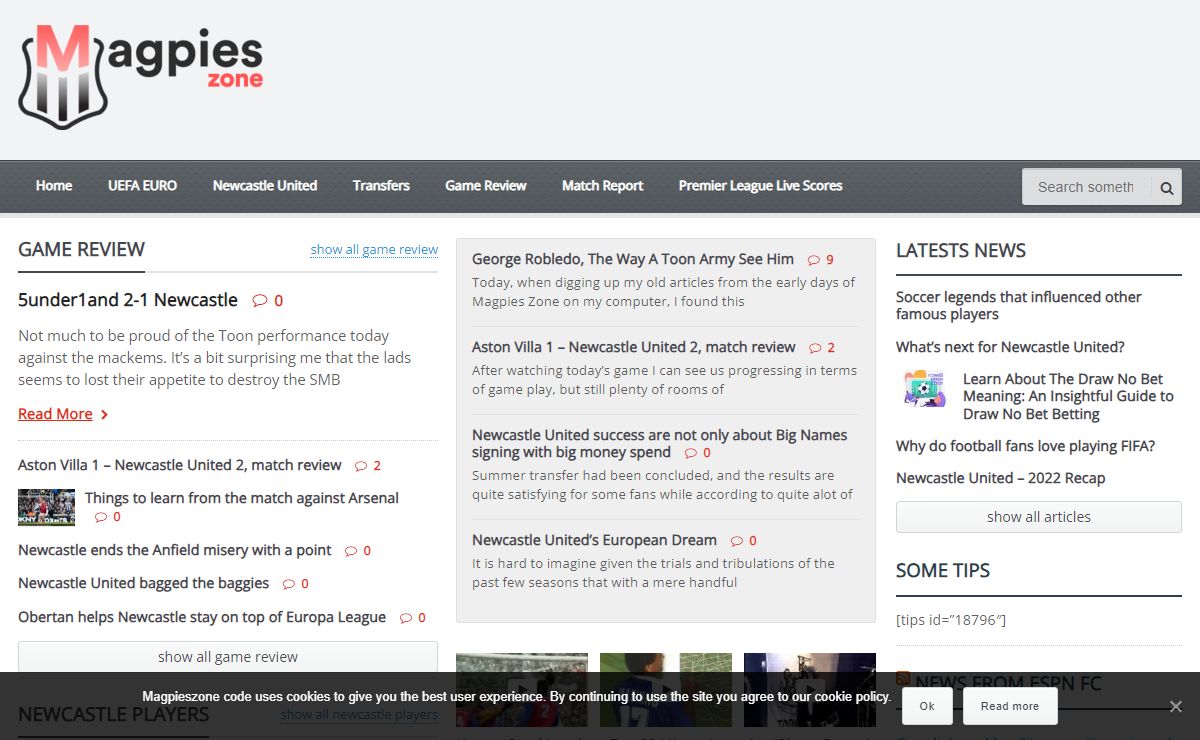Click the Magpies Zone logo

tap(141, 77)
